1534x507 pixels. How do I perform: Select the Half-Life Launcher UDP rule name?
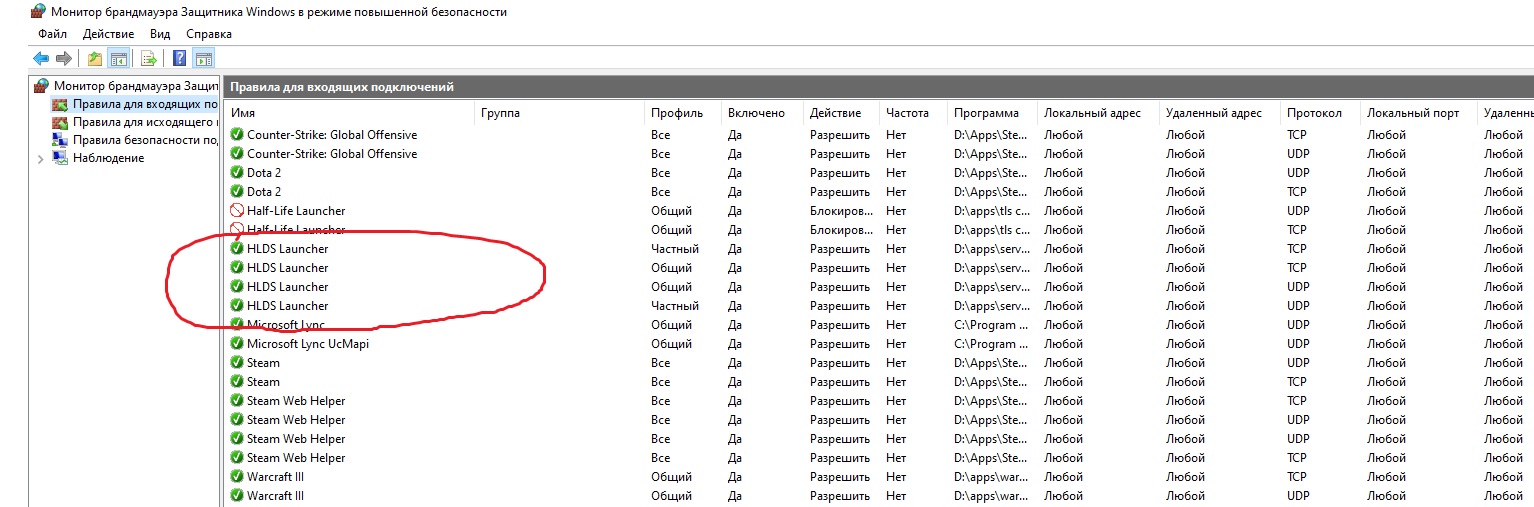(x=296, y=211)
